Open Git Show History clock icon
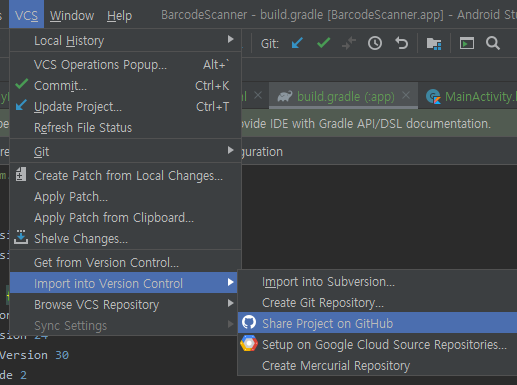This screenshot has width=517, height=385. tap(375, 43)
